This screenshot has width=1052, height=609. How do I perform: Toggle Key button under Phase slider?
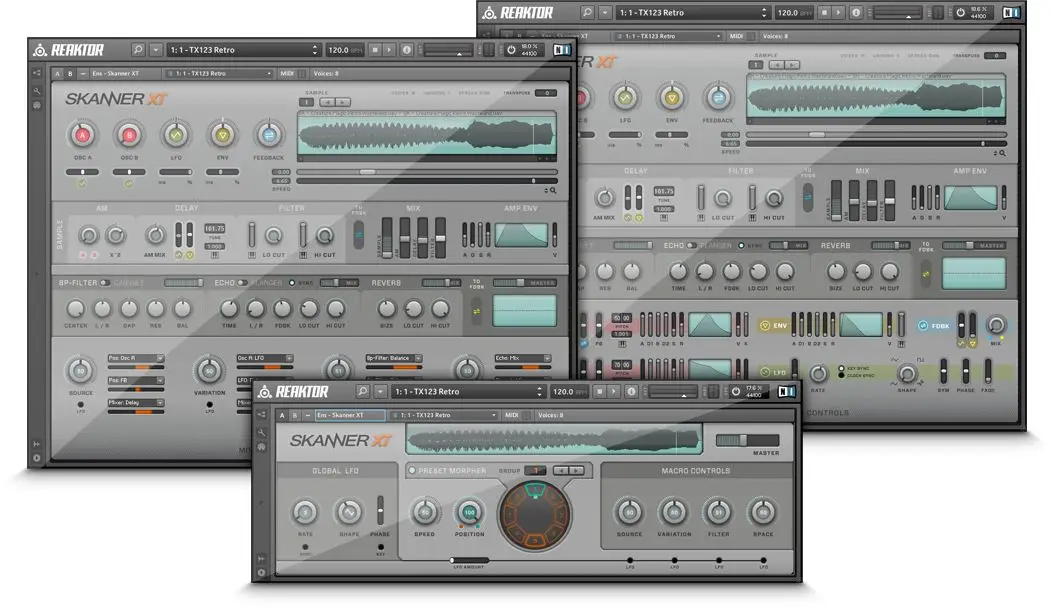pyautogui.click(x=380, y=547)
